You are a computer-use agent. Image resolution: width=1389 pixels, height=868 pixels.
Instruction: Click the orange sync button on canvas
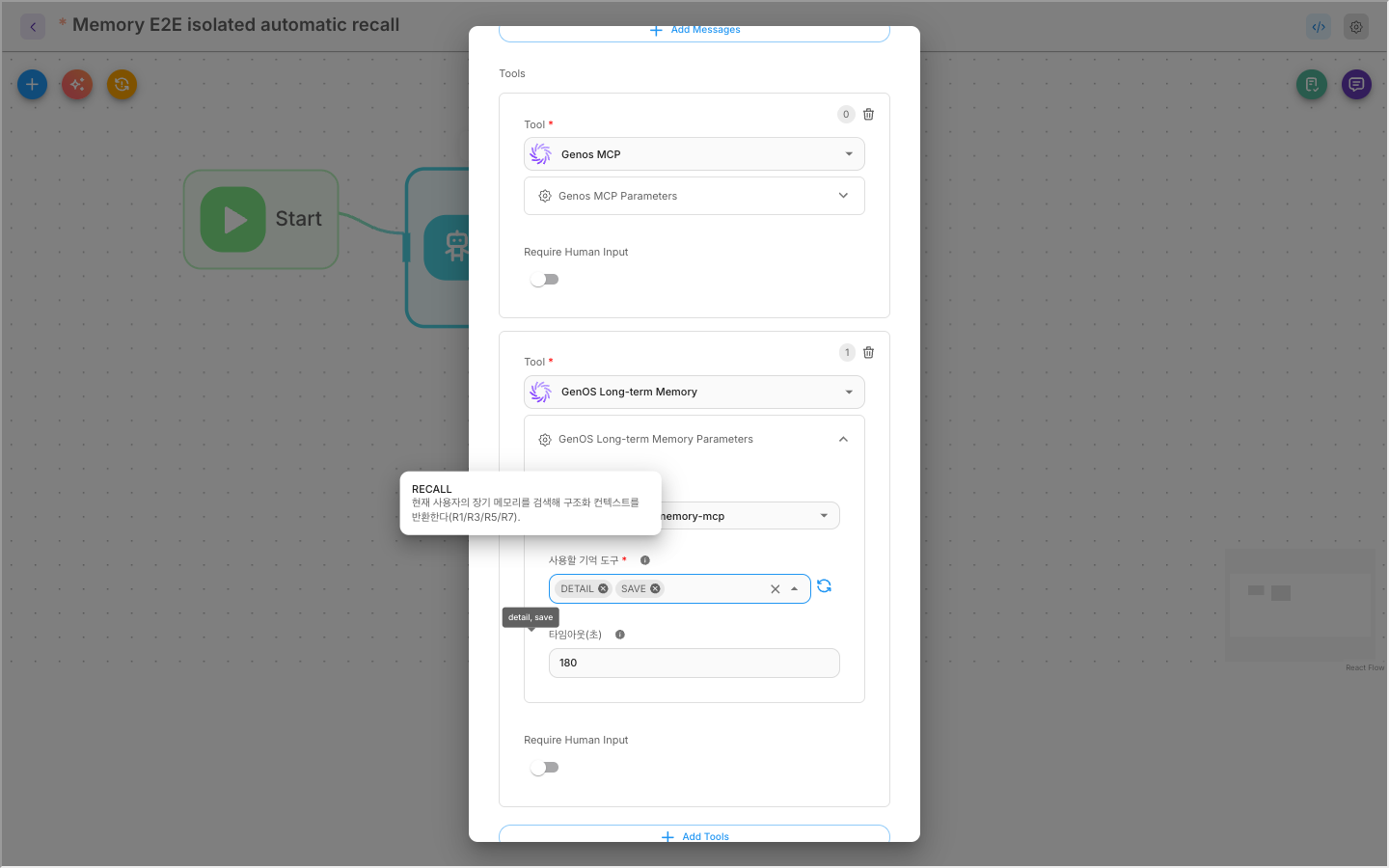point(122,85)
